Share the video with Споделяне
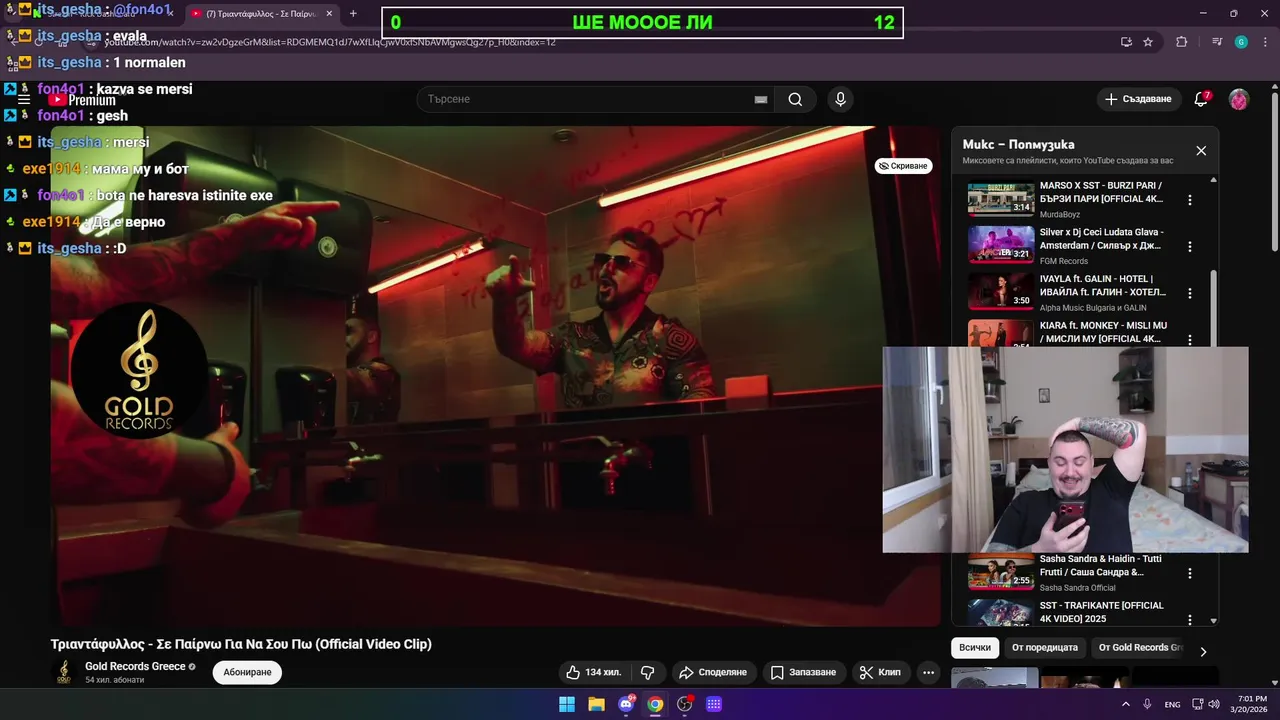The image size is (1280, 720). click(x=713, y=672)
